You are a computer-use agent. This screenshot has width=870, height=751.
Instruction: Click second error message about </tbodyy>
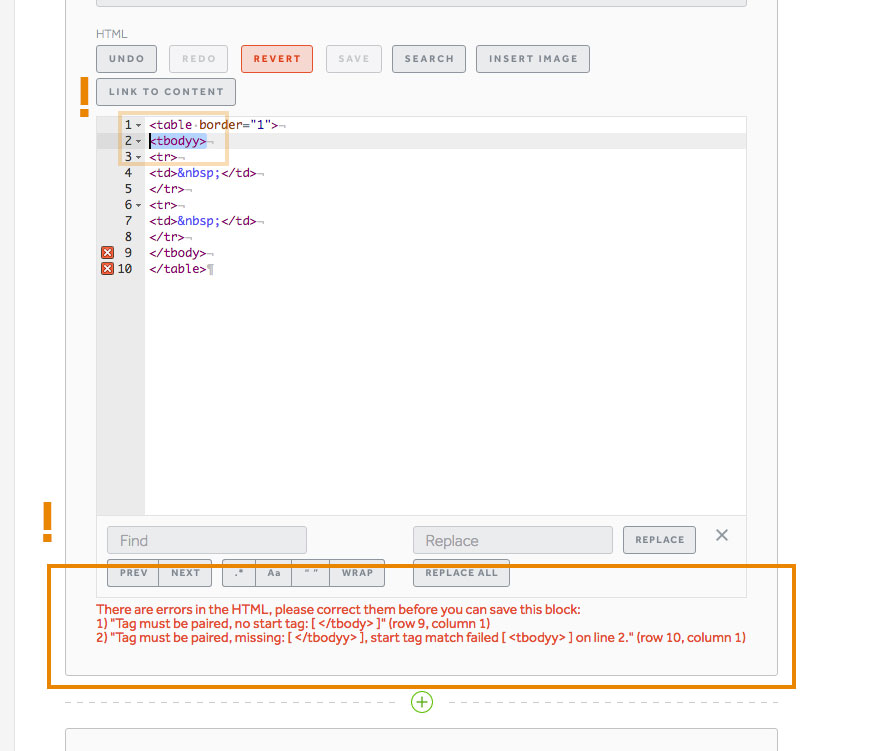coord(421,638)
